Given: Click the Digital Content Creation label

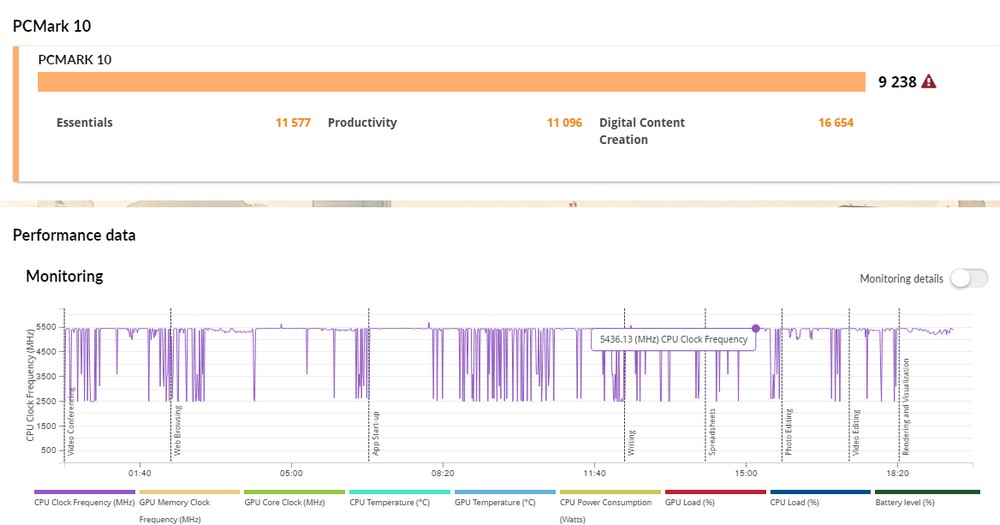Looking at the screenshot, I should pos(642,131).
